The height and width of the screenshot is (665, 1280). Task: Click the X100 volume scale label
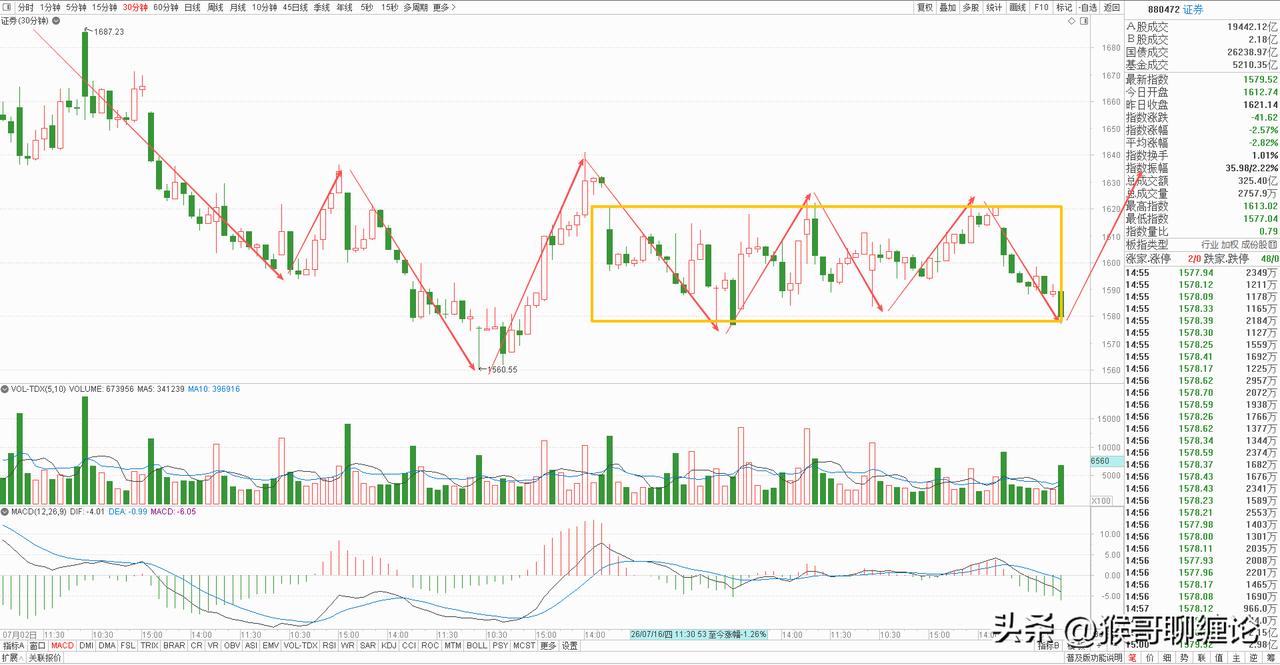pyautogui.click(x=1099, y=500)
